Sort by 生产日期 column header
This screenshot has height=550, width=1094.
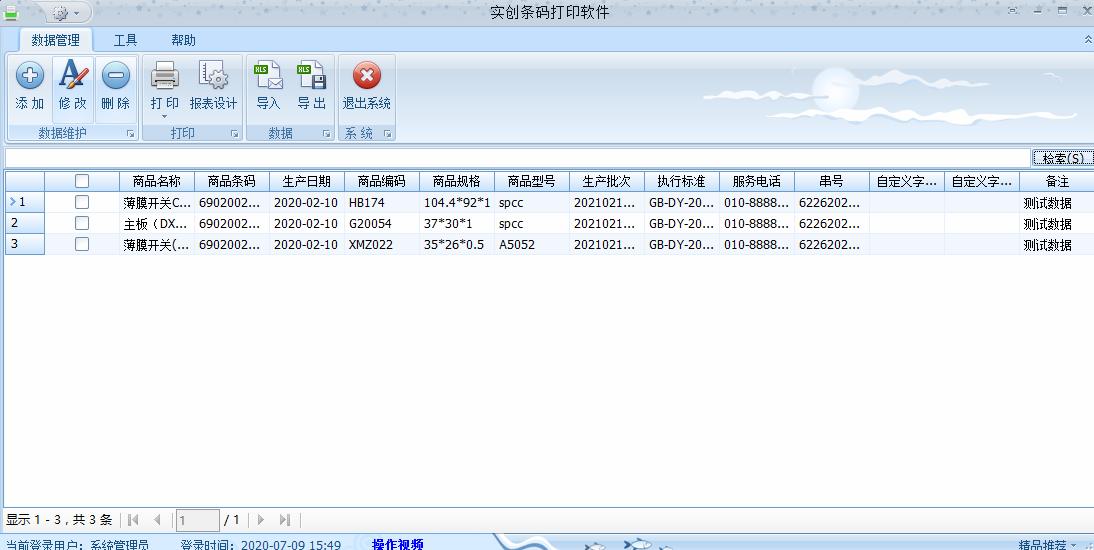click(x=307, y=181)
